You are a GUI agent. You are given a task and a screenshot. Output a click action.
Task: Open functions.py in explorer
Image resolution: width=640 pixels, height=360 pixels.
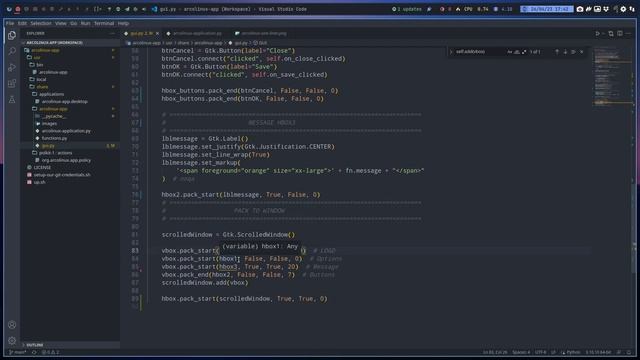click(54, 138)
